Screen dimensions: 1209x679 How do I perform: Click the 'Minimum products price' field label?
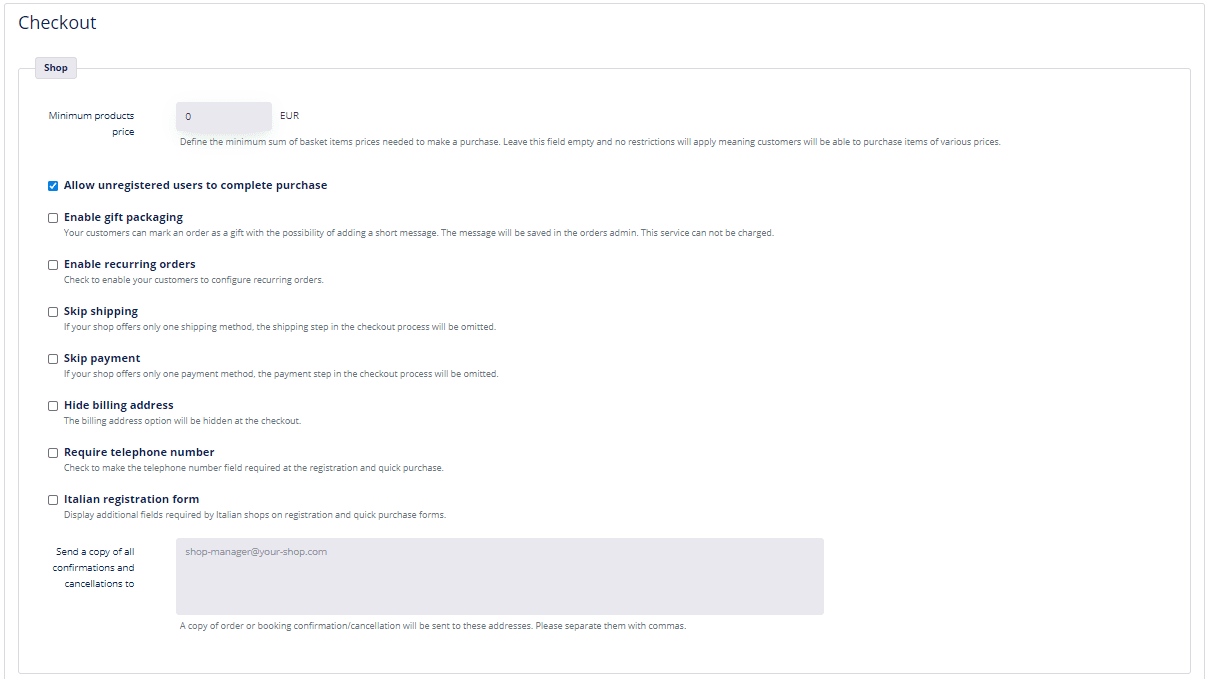[91, 124]
